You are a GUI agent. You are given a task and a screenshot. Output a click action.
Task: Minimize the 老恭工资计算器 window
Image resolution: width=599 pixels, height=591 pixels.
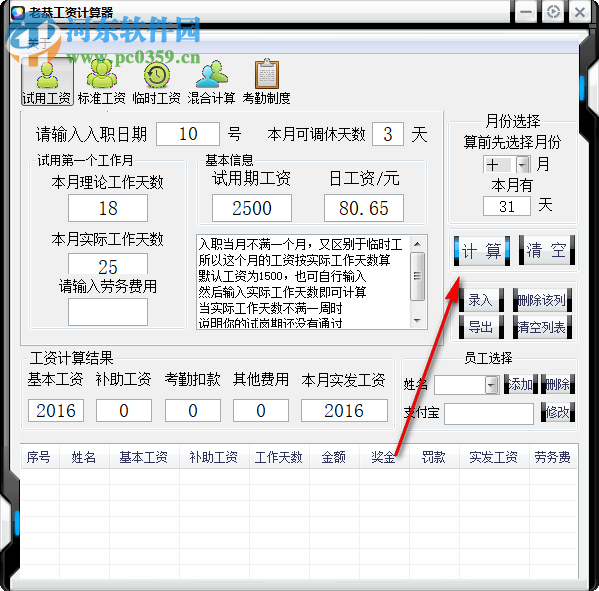pyautogui.click(x=526, y=12)
